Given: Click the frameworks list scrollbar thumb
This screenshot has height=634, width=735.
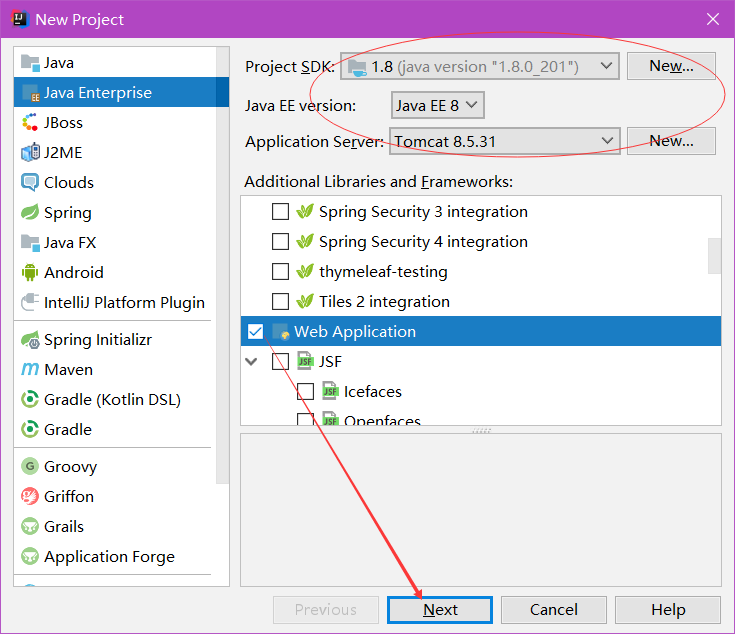Looking at the screenshot, I should click(x=714, y=256).
